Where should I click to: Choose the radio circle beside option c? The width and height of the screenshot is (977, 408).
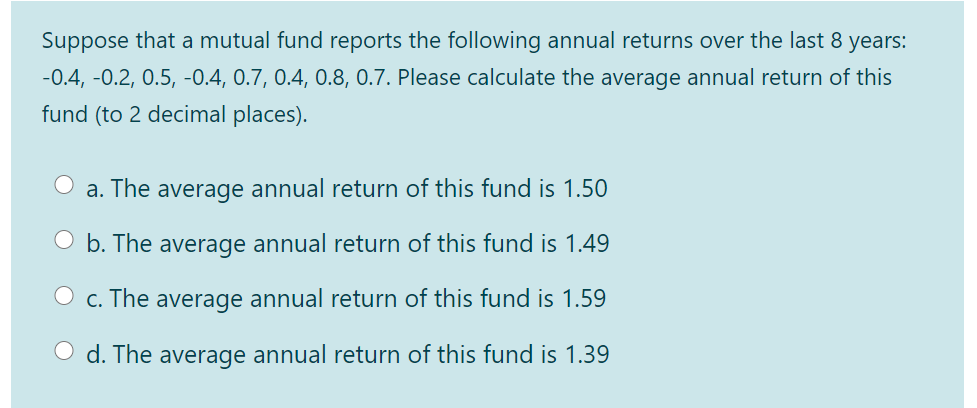pos(64,295)
